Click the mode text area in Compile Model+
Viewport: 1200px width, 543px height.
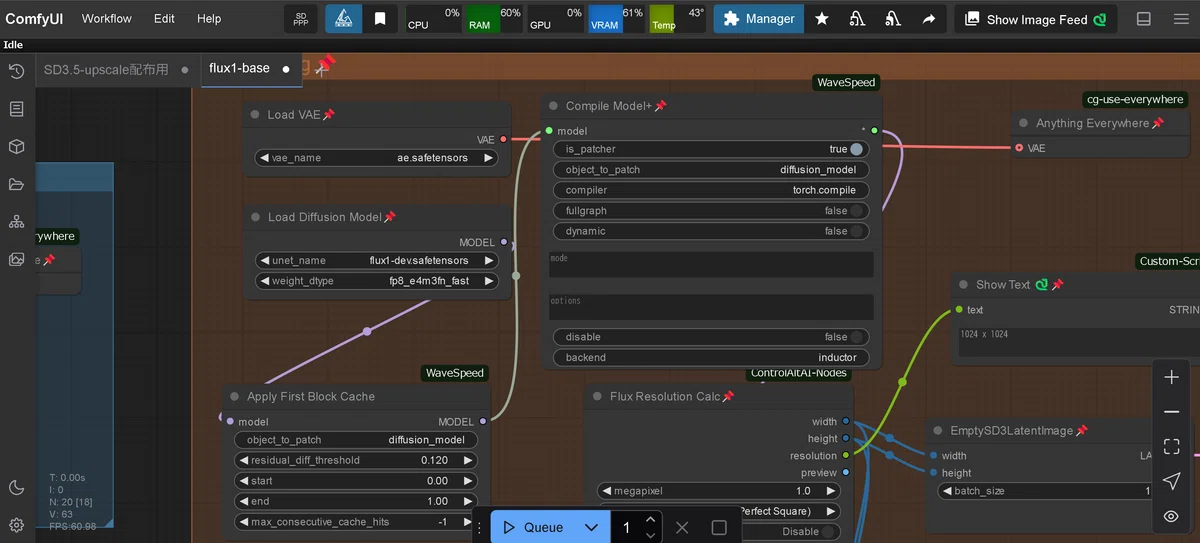tap(711, 264)
